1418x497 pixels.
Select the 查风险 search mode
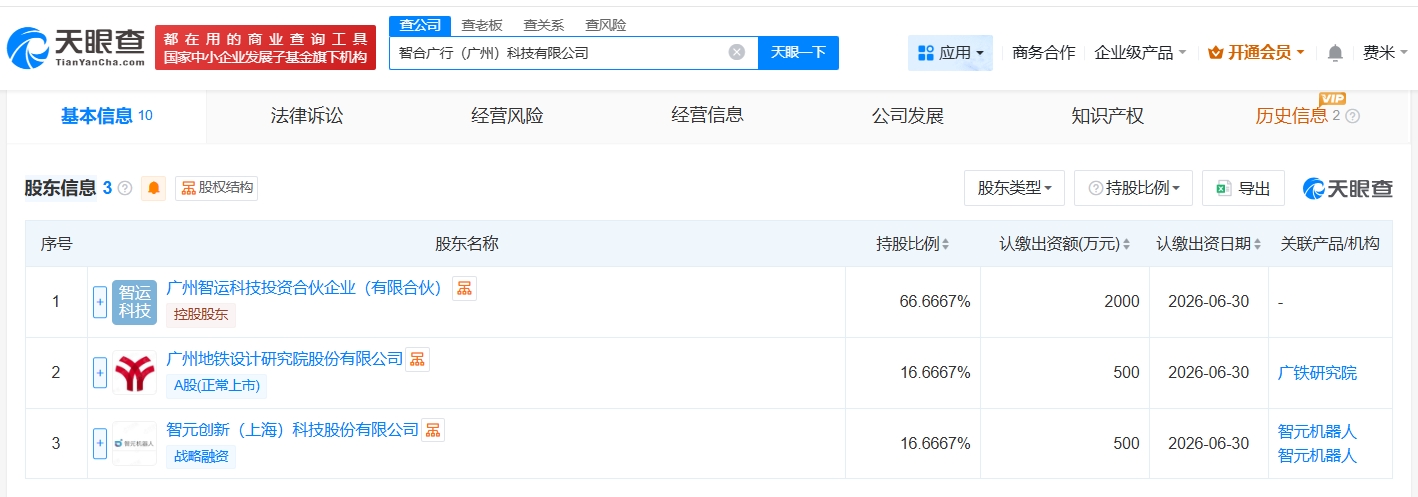click(x=606, y=25)
